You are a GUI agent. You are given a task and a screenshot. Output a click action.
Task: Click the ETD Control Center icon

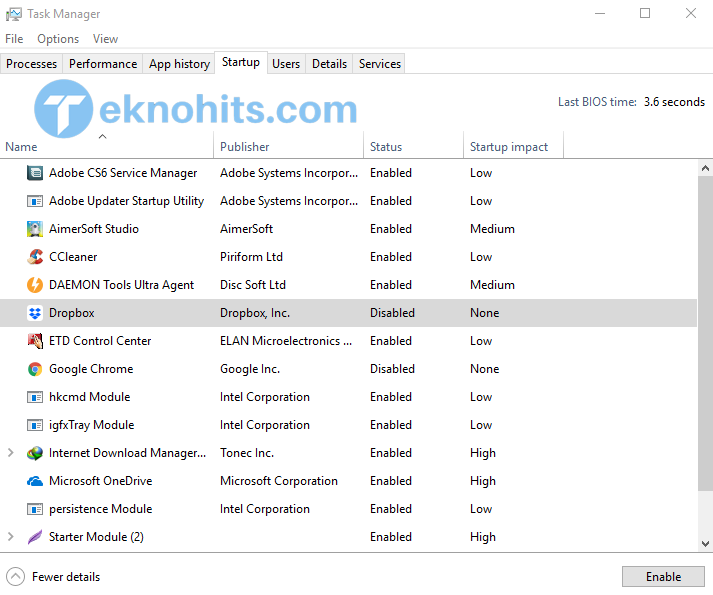35,341
